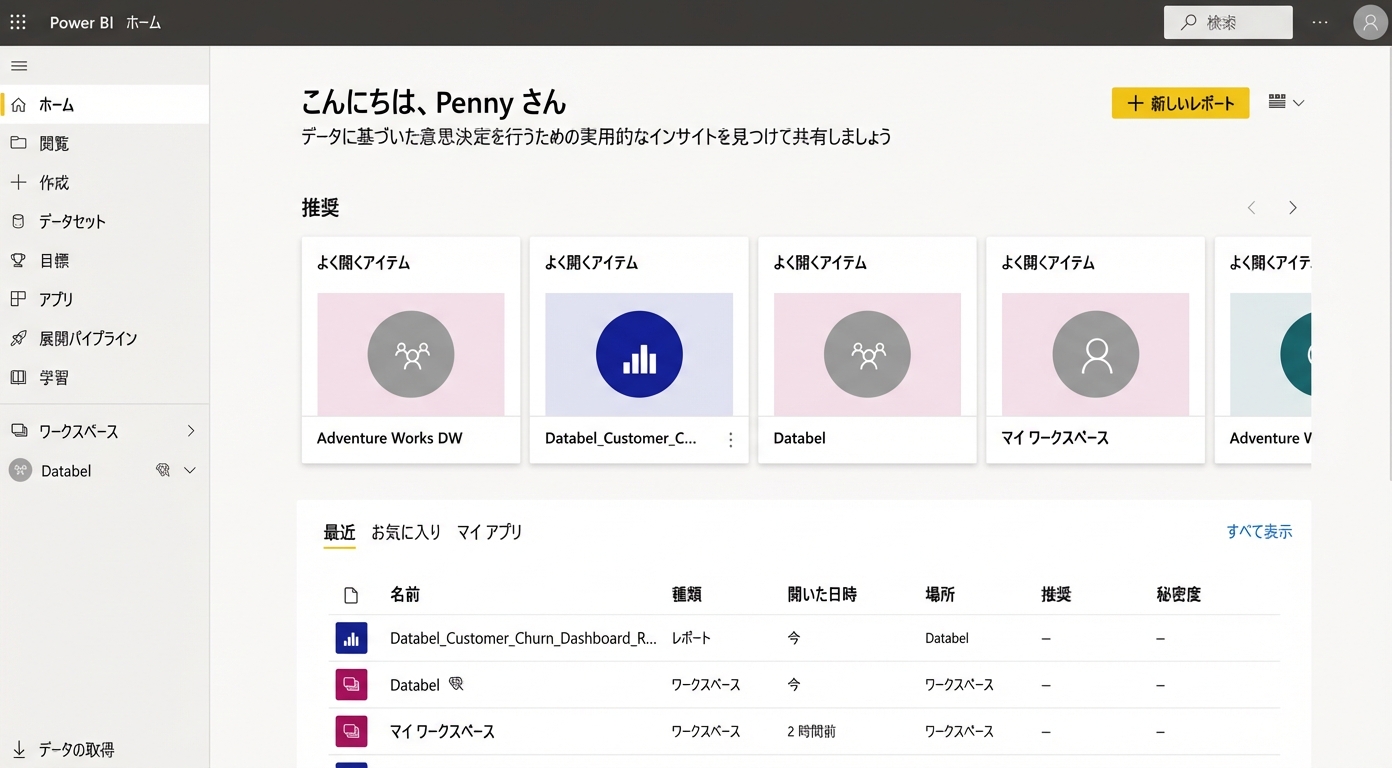Click ホーム breadcrumb text in top header
The image size is (1392, 768).
click(143, 22)
